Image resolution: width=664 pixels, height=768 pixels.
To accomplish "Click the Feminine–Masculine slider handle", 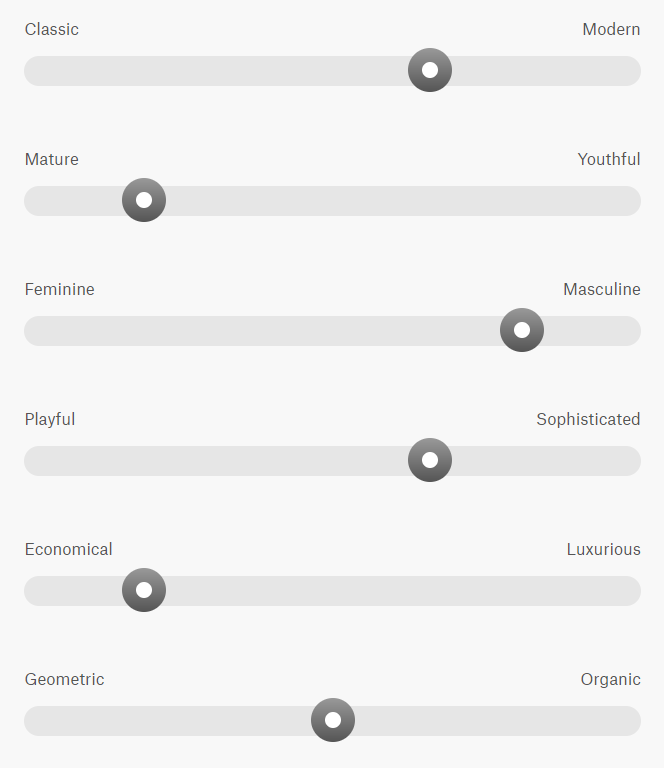I will click(x=522, y=330).
